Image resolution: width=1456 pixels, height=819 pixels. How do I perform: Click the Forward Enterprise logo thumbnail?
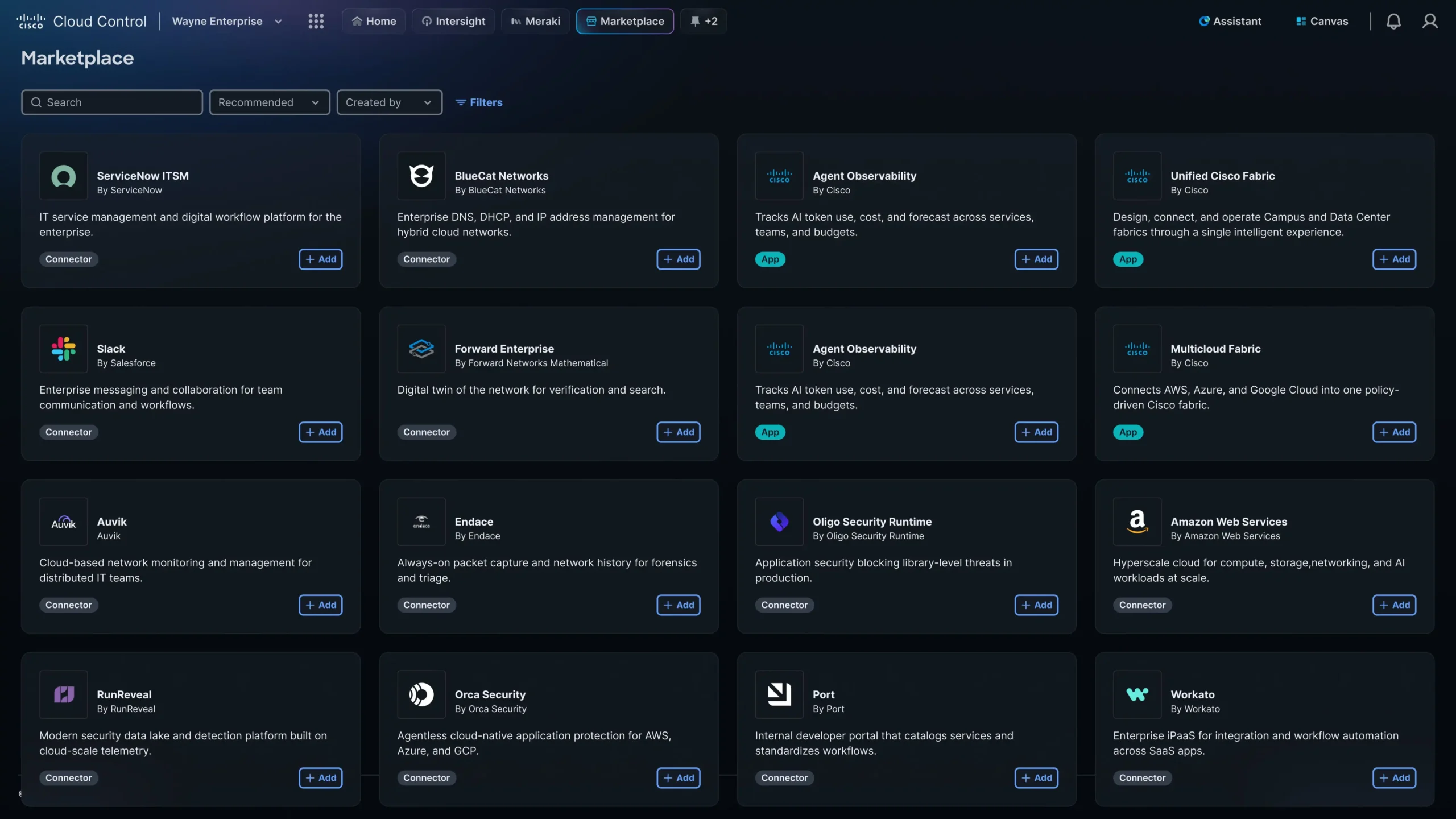[421, 349]
